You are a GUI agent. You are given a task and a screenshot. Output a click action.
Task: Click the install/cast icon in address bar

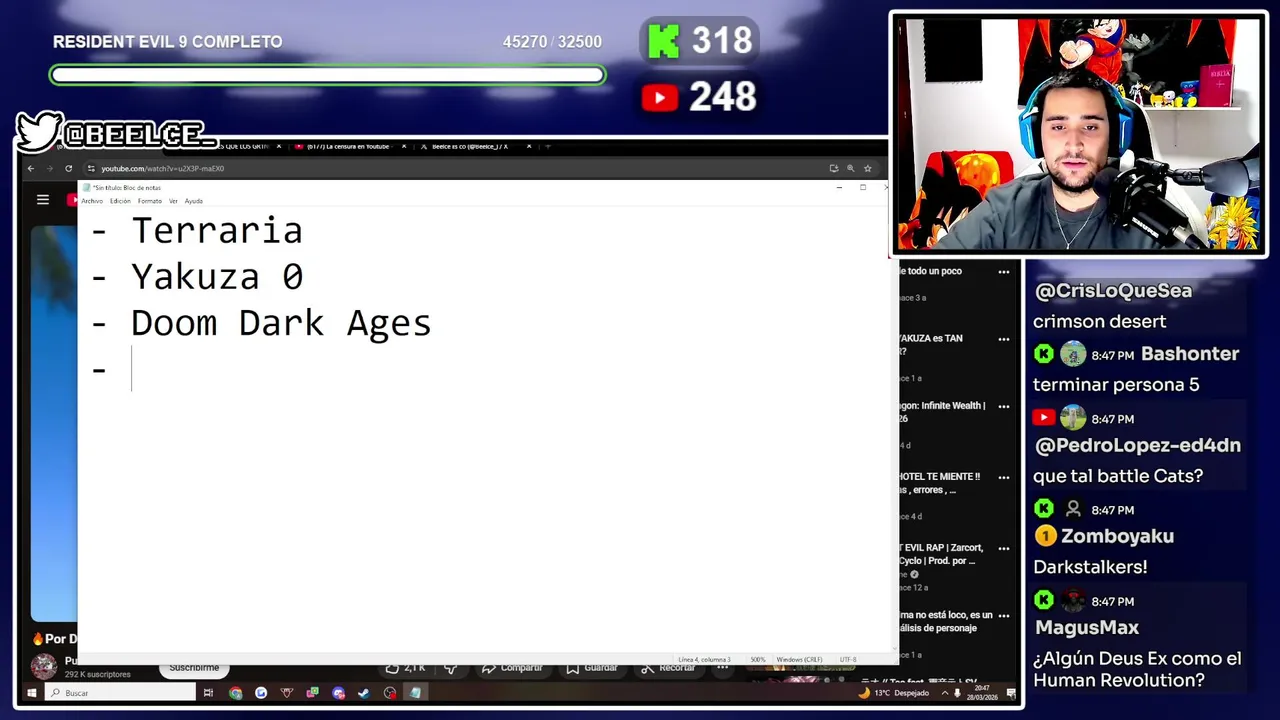click(834, 168)
